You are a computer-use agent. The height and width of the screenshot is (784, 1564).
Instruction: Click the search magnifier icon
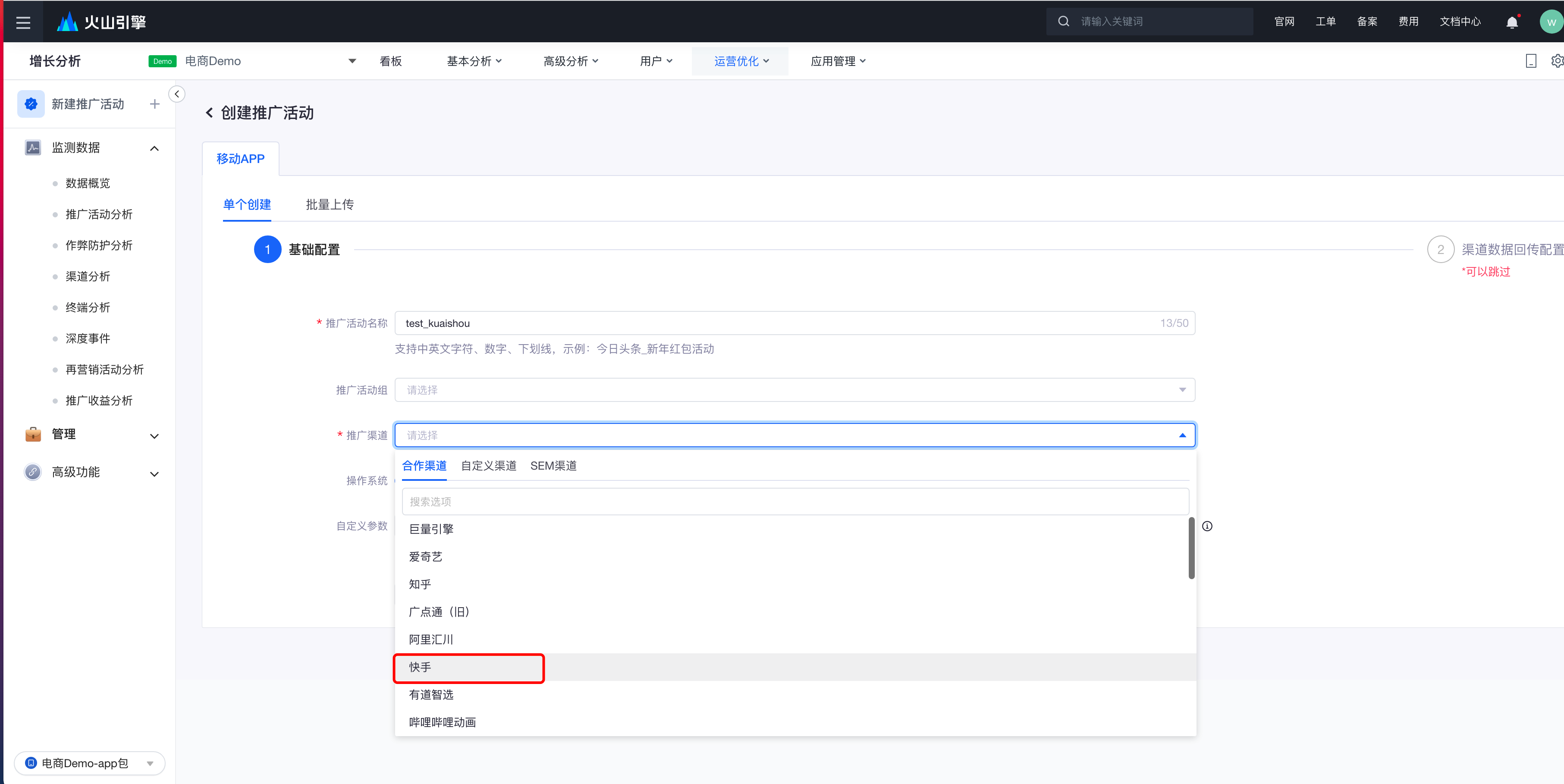pos(1063,21)
